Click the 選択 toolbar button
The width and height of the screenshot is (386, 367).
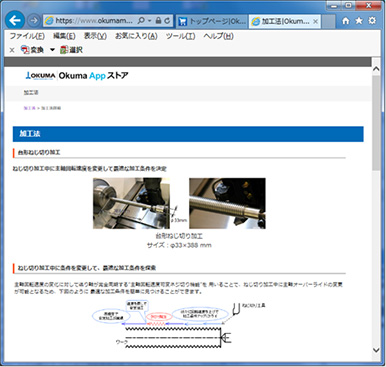coord(71,50)
